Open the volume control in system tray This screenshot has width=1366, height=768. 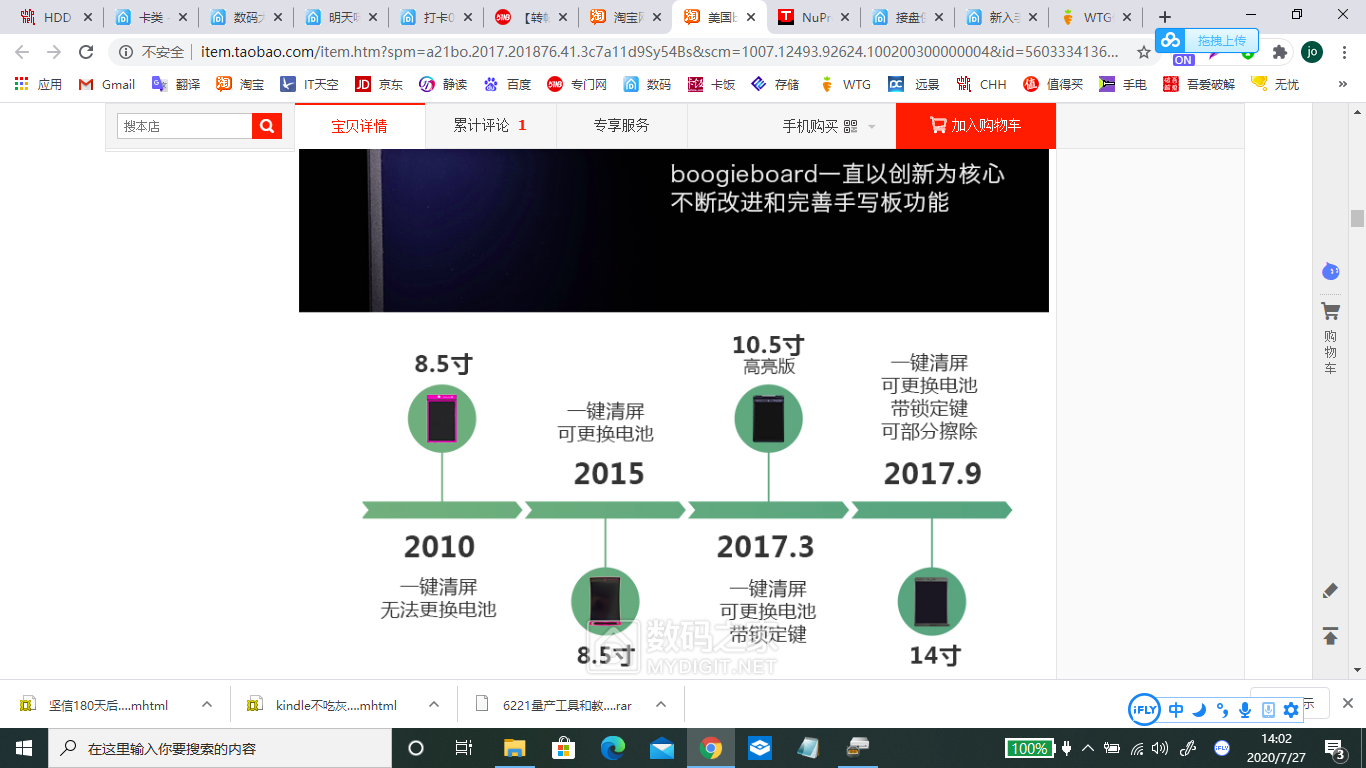(x=1160, y=748)
